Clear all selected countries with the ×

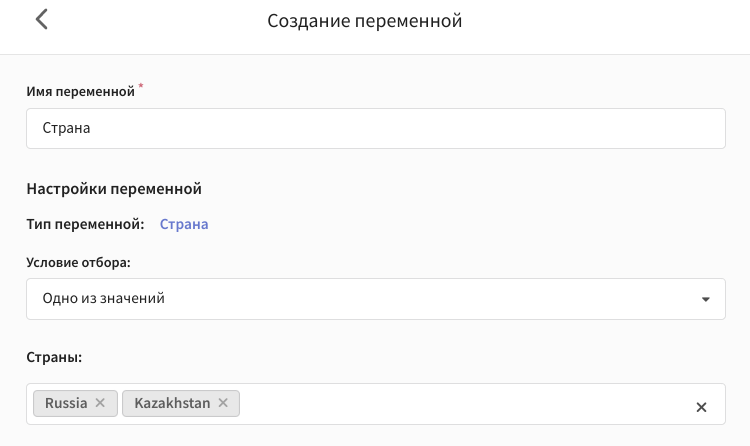point(701,407)
